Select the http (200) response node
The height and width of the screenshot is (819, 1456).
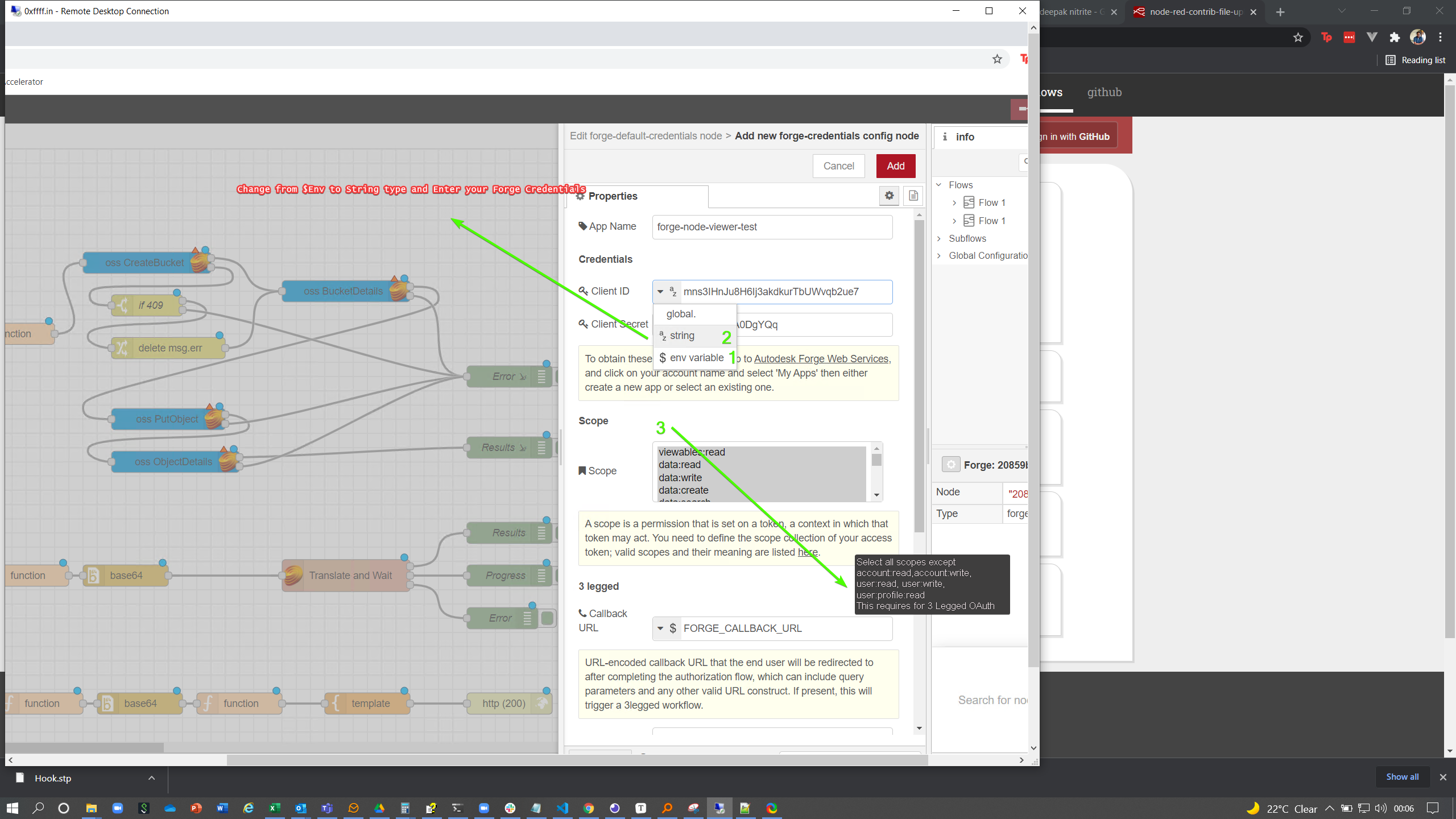[510, 704]
